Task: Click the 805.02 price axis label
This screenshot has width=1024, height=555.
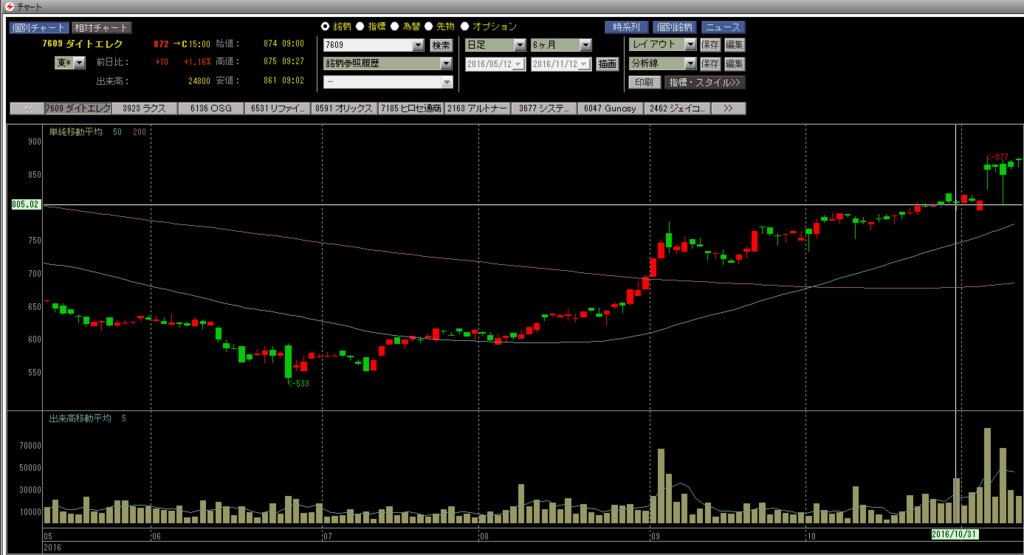Action: click(x=25, y=204)
